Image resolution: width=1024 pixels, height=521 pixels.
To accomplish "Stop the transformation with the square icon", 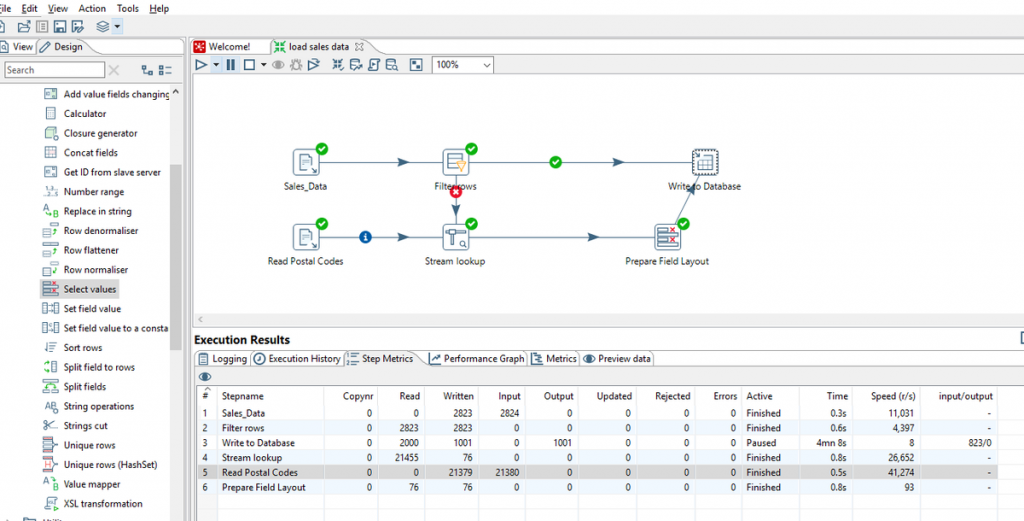I will 249,65.
